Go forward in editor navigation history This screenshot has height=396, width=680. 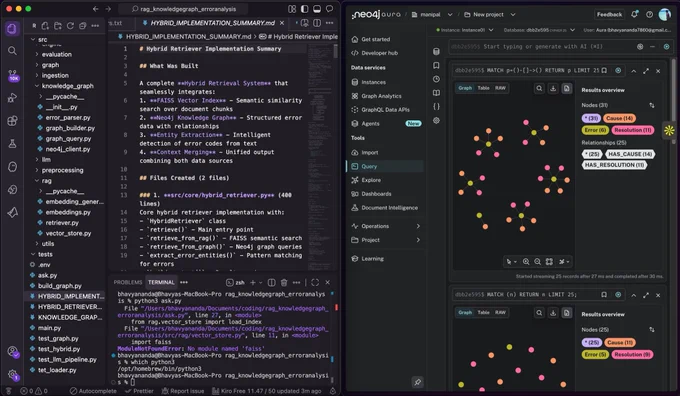pyautogui.click(x=108, y=9)
